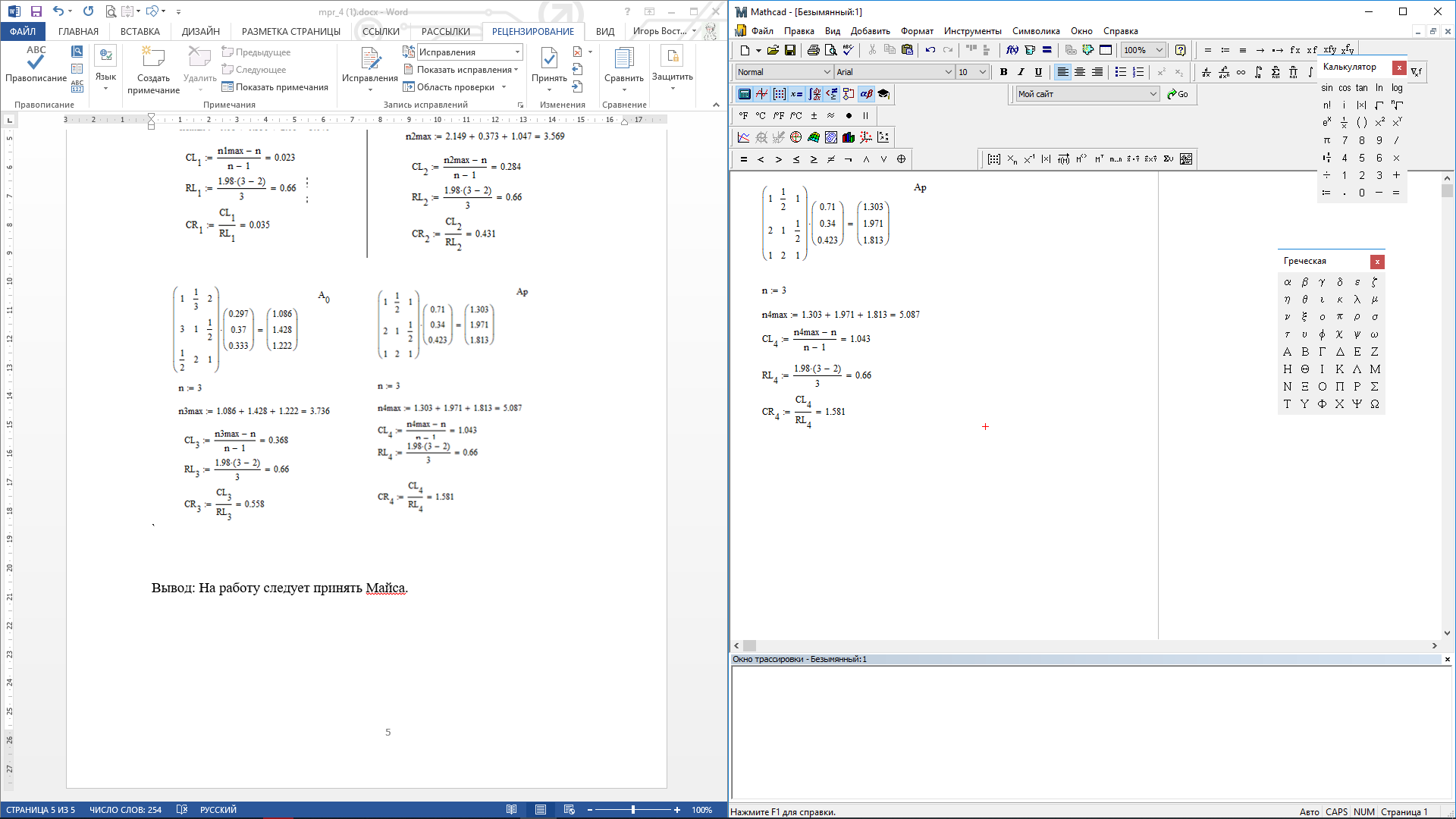
Task: Click the matrix transpose icon
Action: click(x=1099, y=159)
